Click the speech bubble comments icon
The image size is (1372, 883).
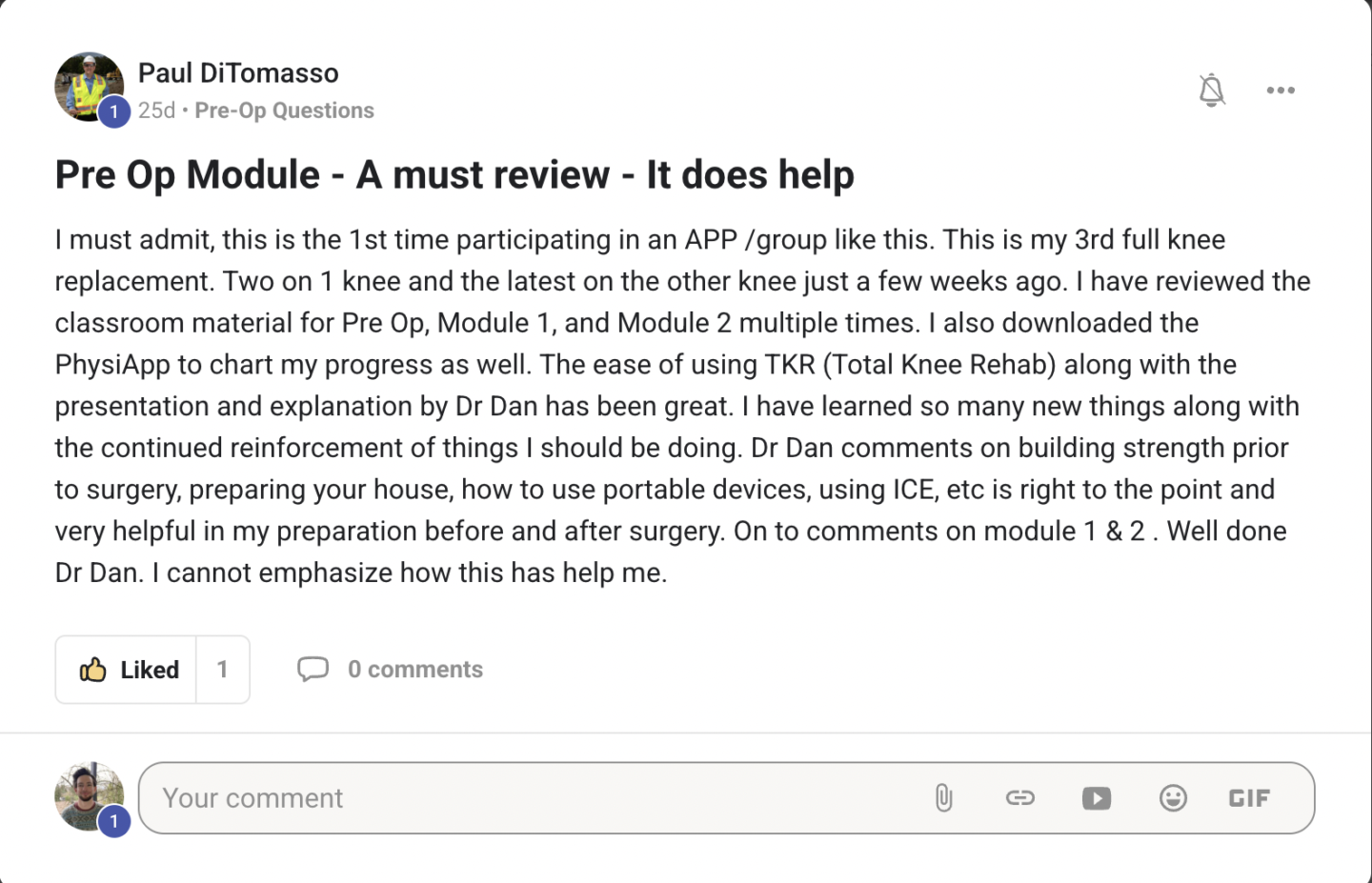click(x=313, y=670)
